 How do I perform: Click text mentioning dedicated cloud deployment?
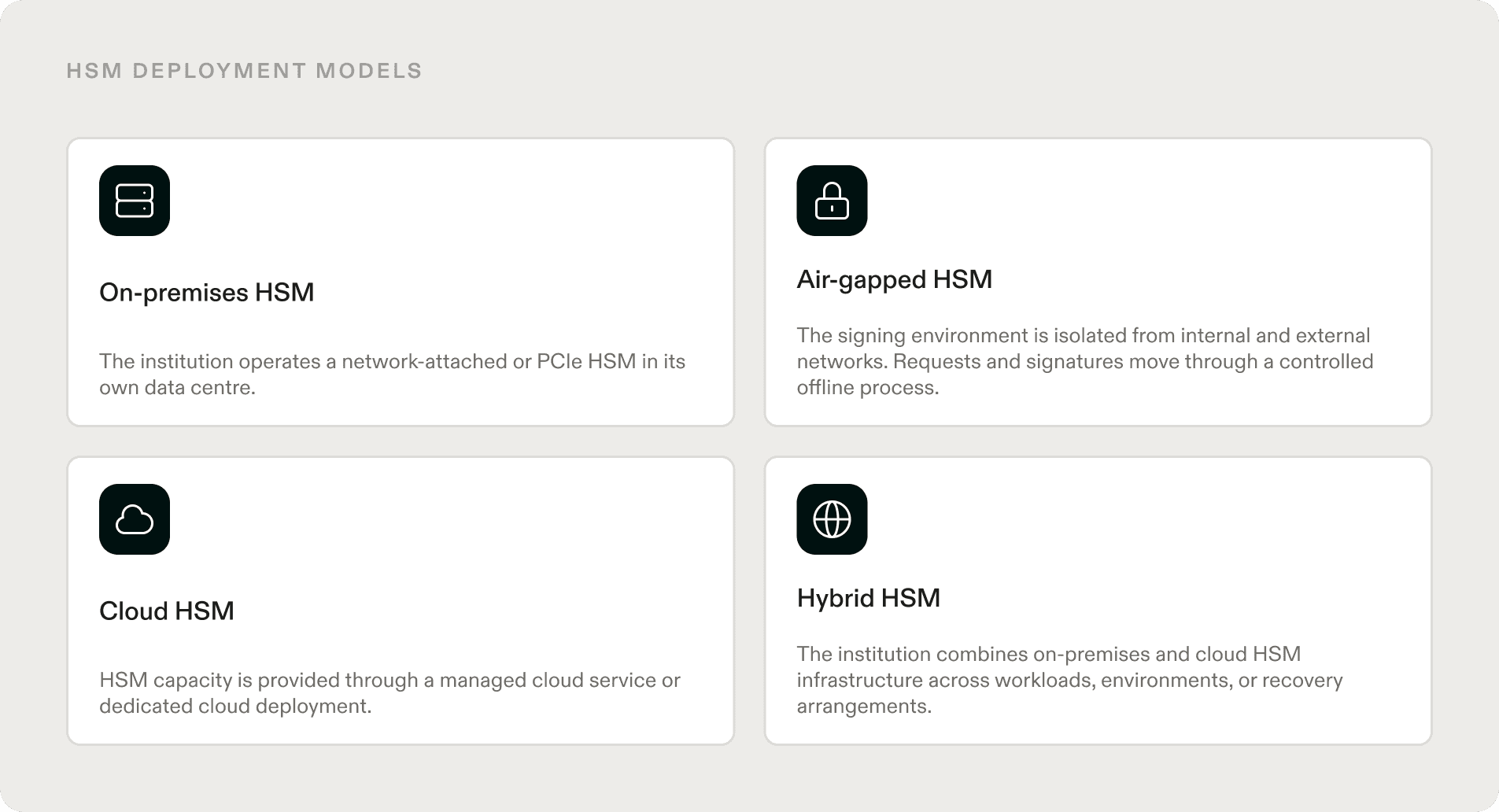235,707
